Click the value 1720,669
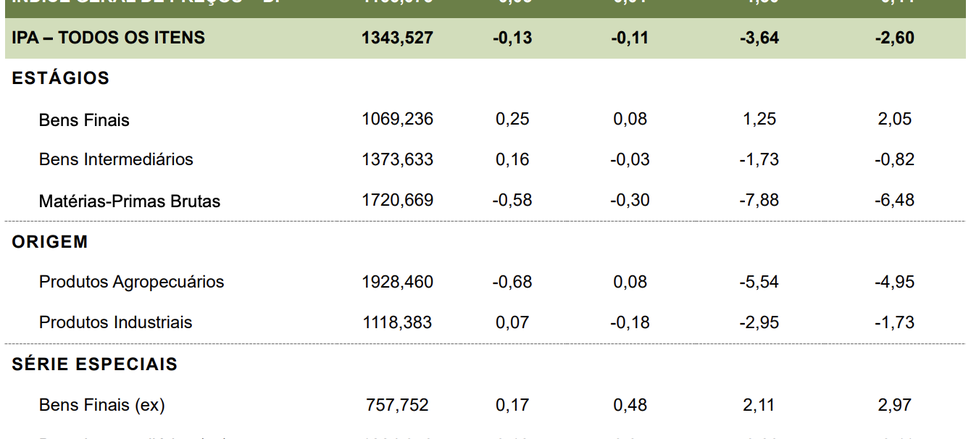The width and height of the screenshot is (971, 439). tap(397, 200)
